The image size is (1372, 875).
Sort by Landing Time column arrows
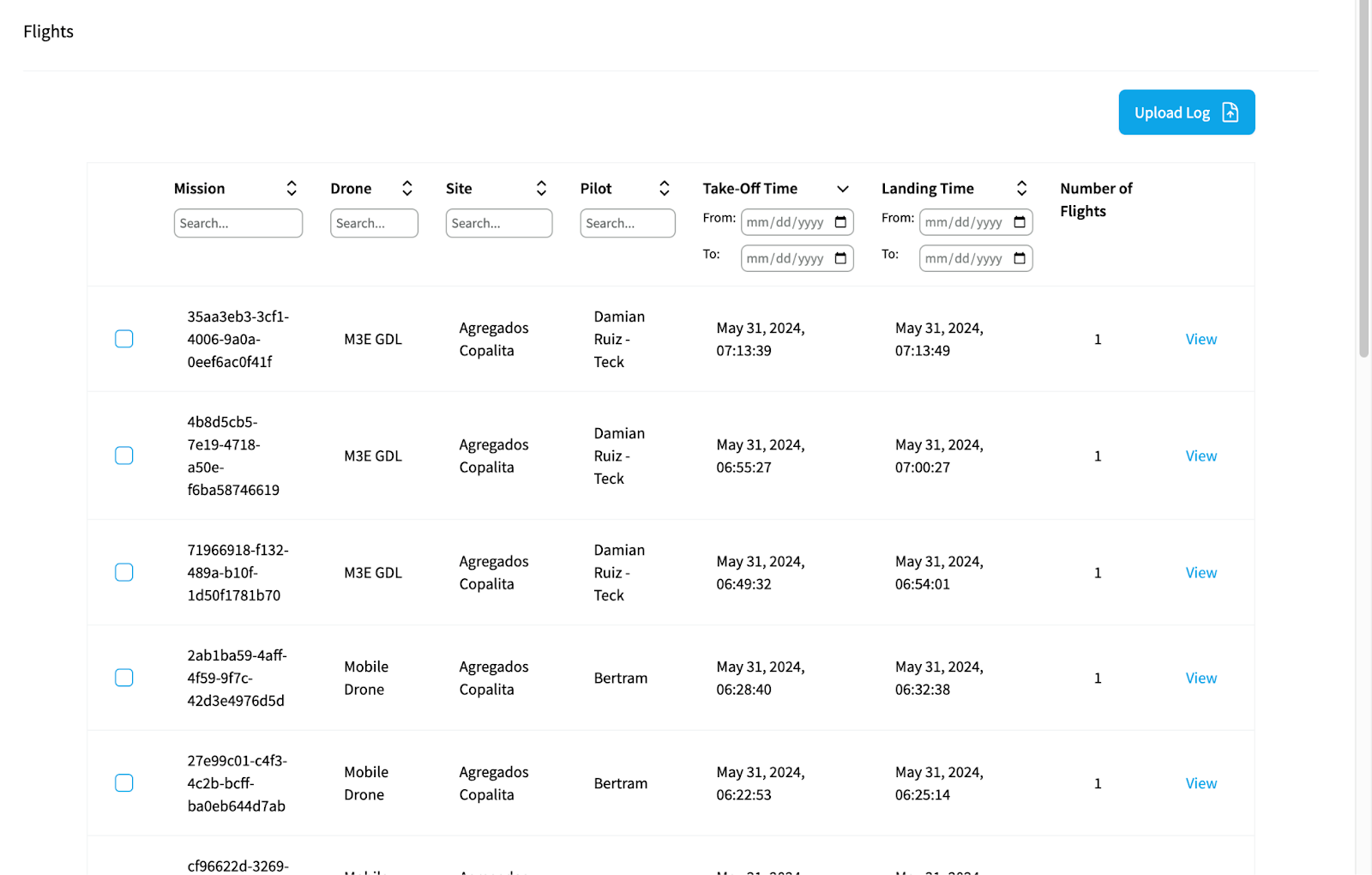coord(1021,188)
